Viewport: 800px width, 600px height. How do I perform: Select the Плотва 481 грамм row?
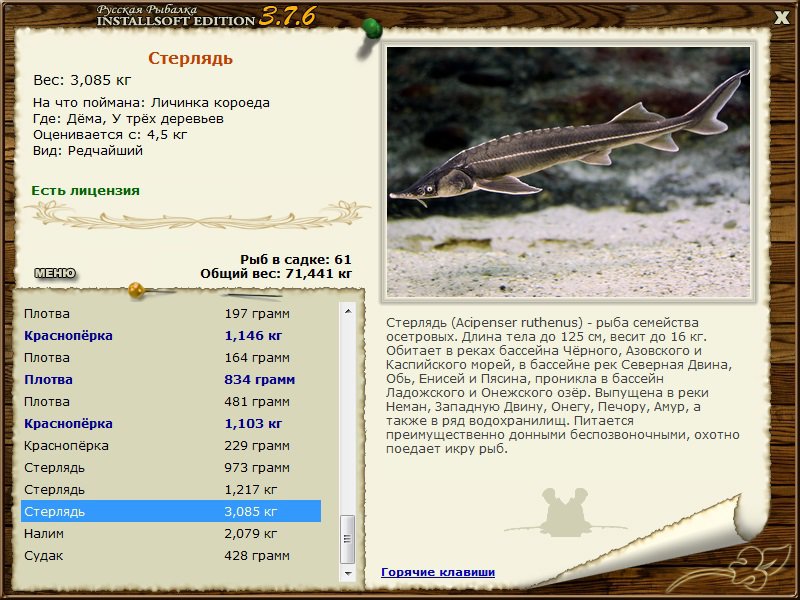pyautogui.click(x=171, y=402)
